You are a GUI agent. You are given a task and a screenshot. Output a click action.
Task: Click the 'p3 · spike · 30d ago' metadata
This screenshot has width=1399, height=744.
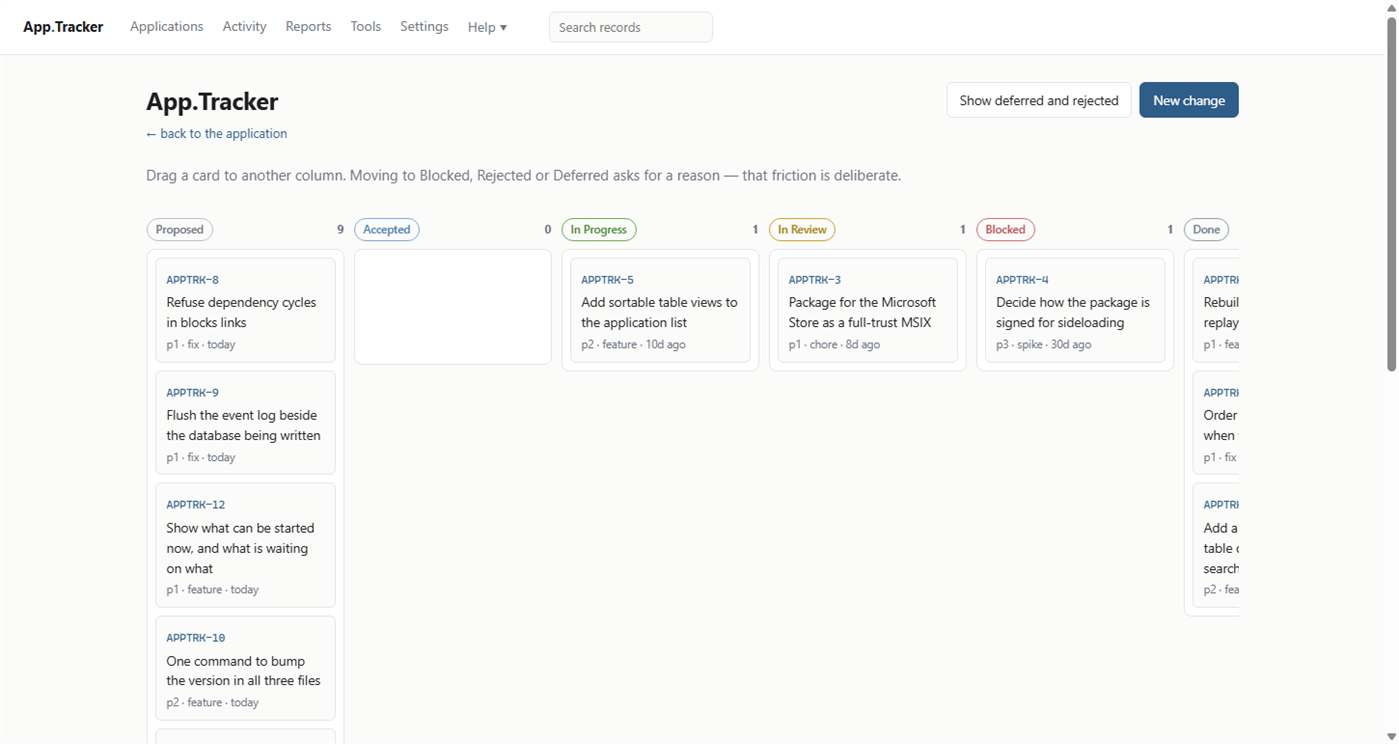(x=1043, y=344)
